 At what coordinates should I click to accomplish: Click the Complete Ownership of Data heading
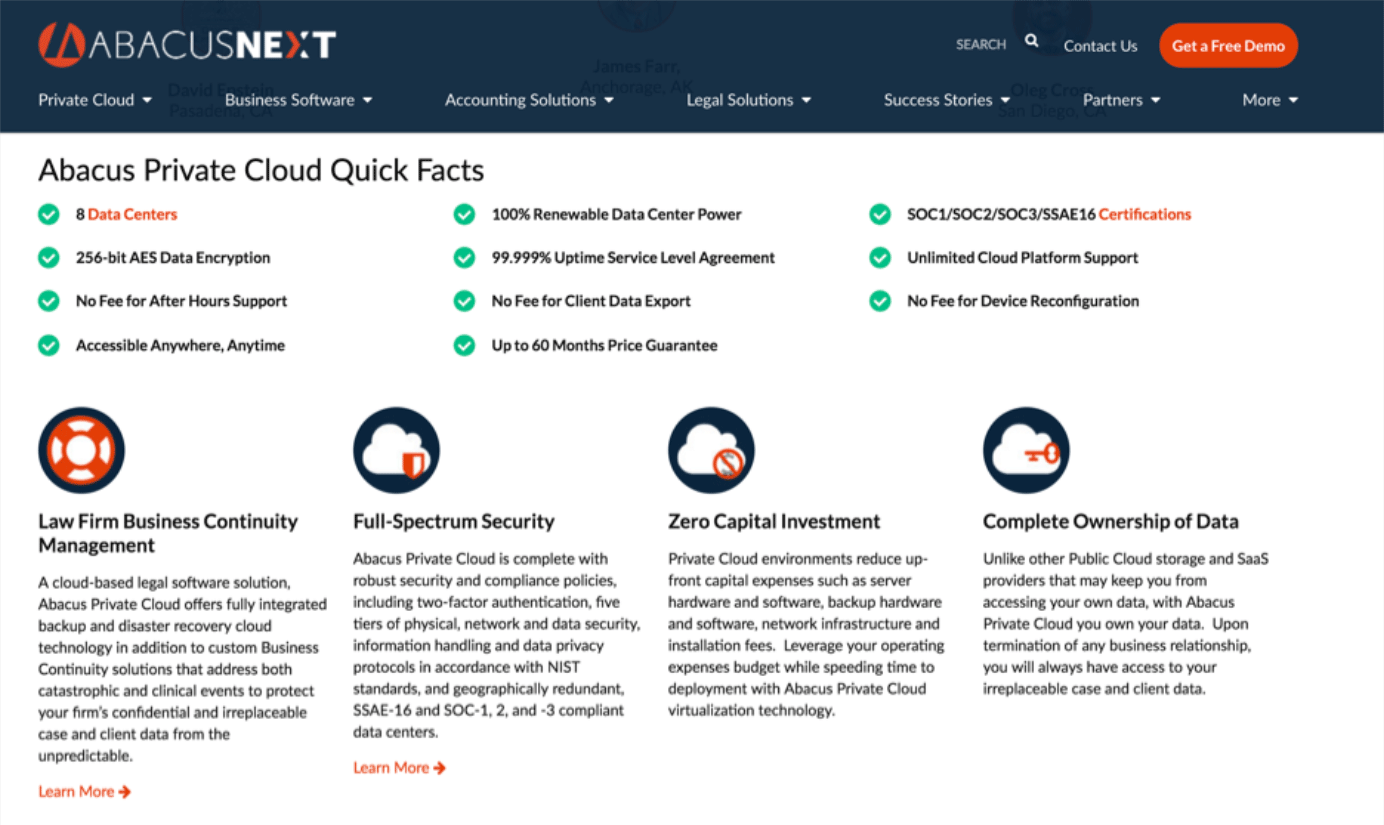pos(1111,522)
